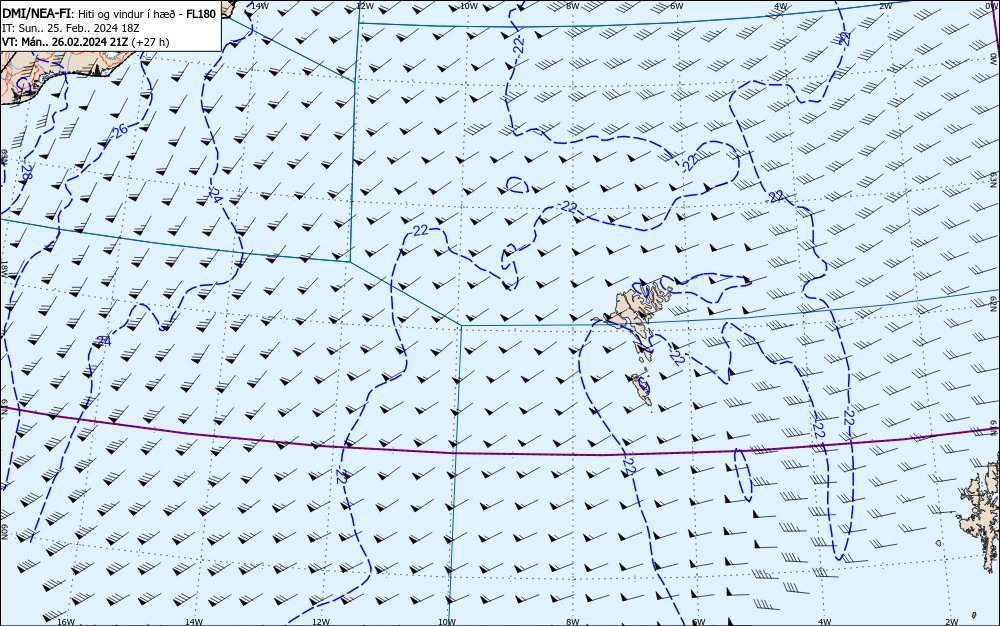1000x626 pixels.
Task: Select the FL180 flight level text
Action: (x=201, y=14)
